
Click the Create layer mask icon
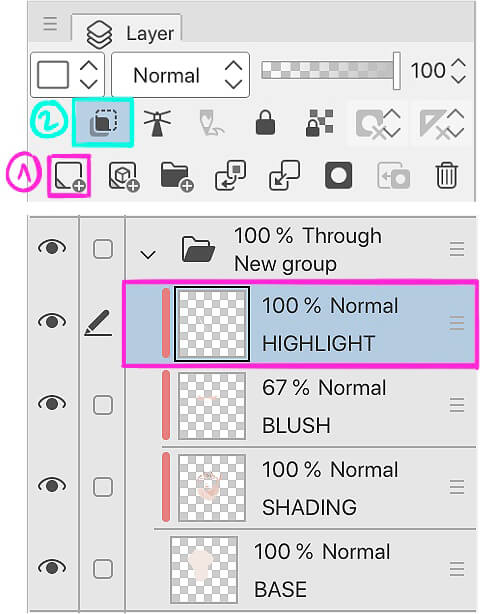click(x=338, y=175)
